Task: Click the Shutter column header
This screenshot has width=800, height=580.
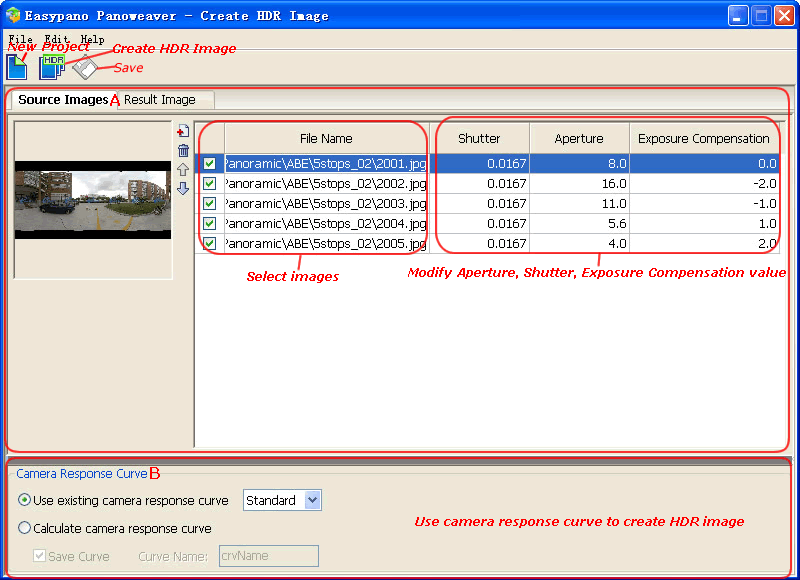Action: (x=479, y=138)
